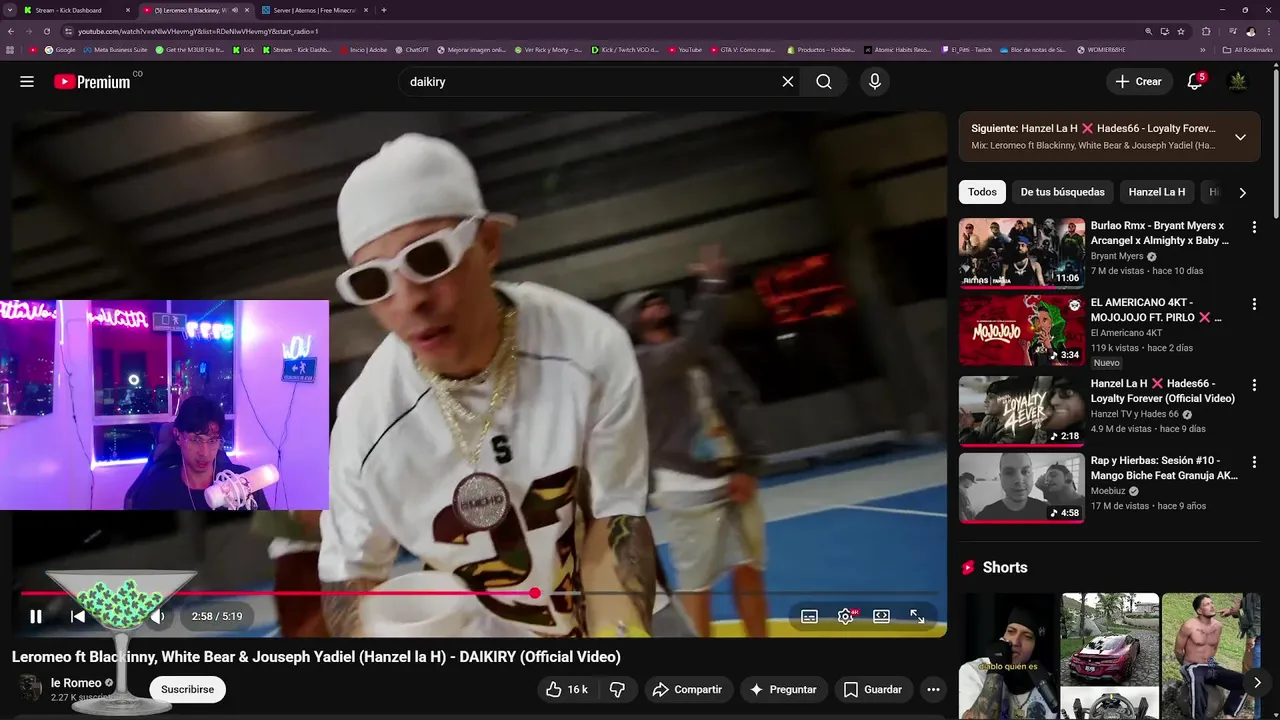
Task: Show more filter chips with right arrow
Action: pyautogui.click(x=1242, y=192)
